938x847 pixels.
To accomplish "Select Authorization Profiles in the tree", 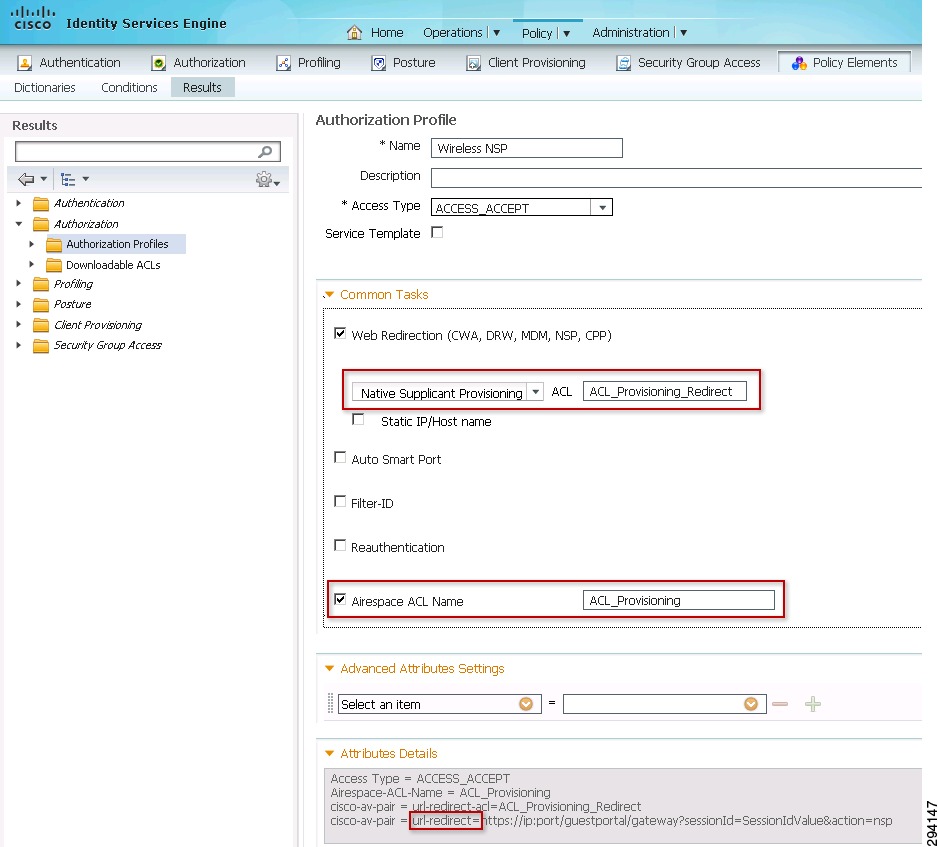I will (117, 244).
